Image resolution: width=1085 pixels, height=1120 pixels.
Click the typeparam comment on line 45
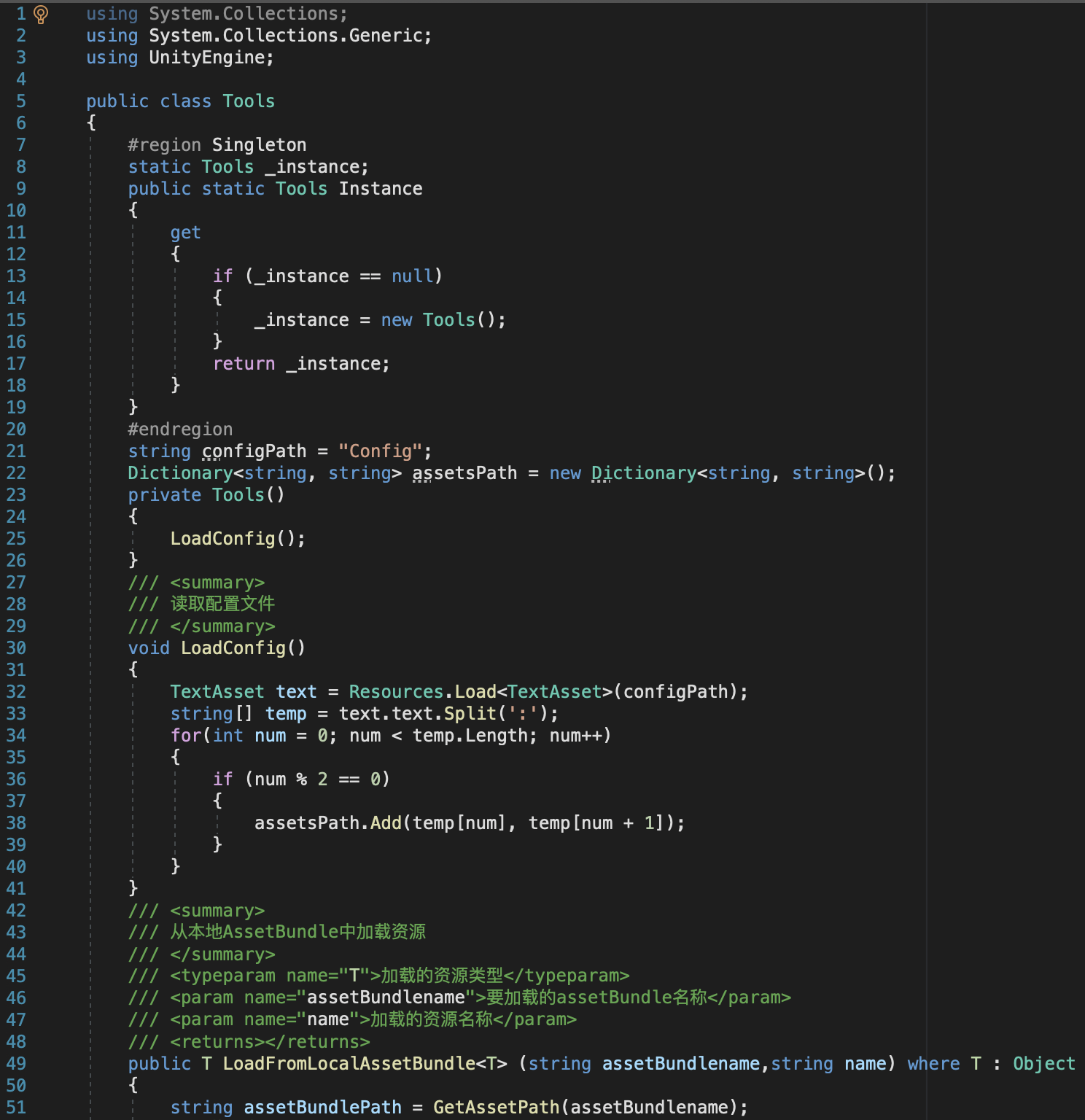pos(378,976)
